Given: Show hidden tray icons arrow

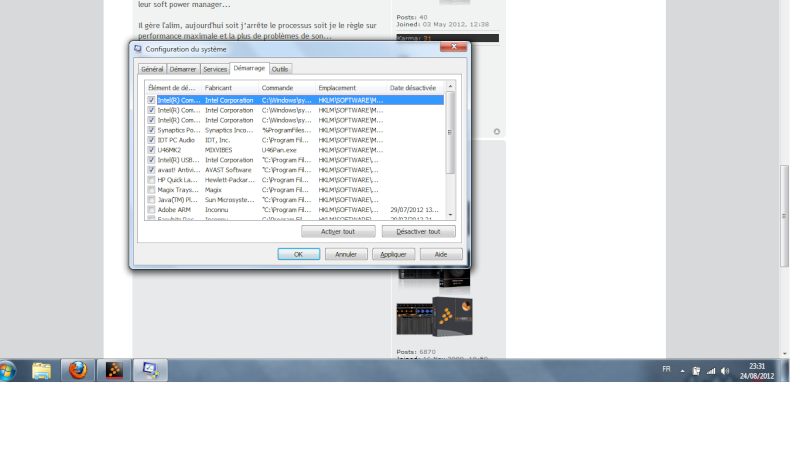Looking at the screenshot, I should [682, 371].
